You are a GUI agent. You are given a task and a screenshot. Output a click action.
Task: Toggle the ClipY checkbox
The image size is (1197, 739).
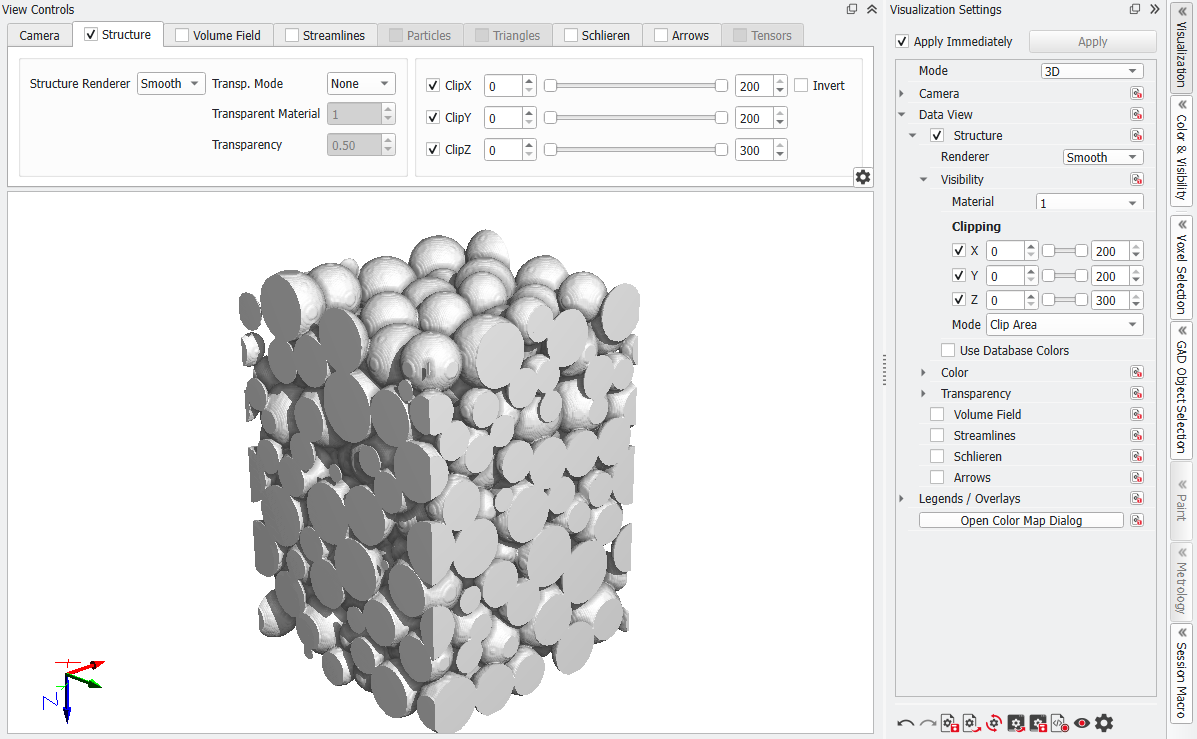coord(433,118)
